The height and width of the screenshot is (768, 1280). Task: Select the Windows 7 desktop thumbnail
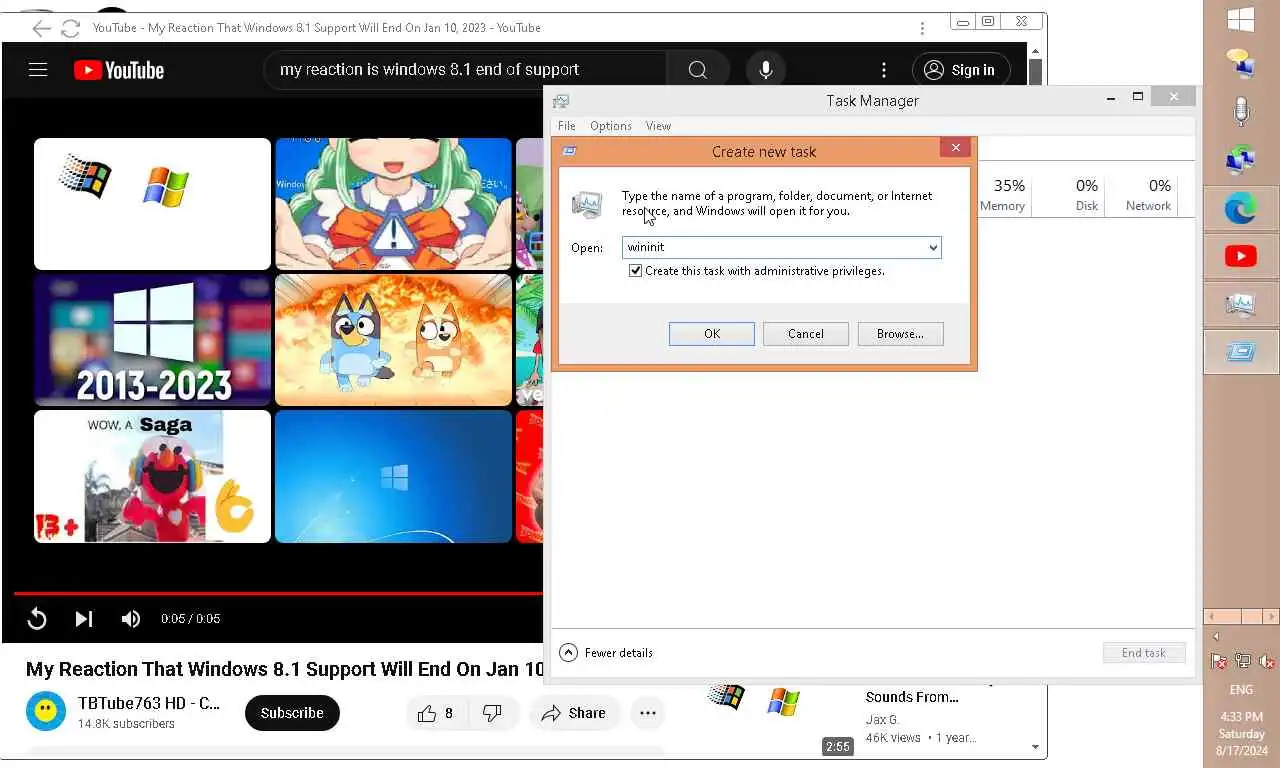pyautogui.click(x=393, y=476)
